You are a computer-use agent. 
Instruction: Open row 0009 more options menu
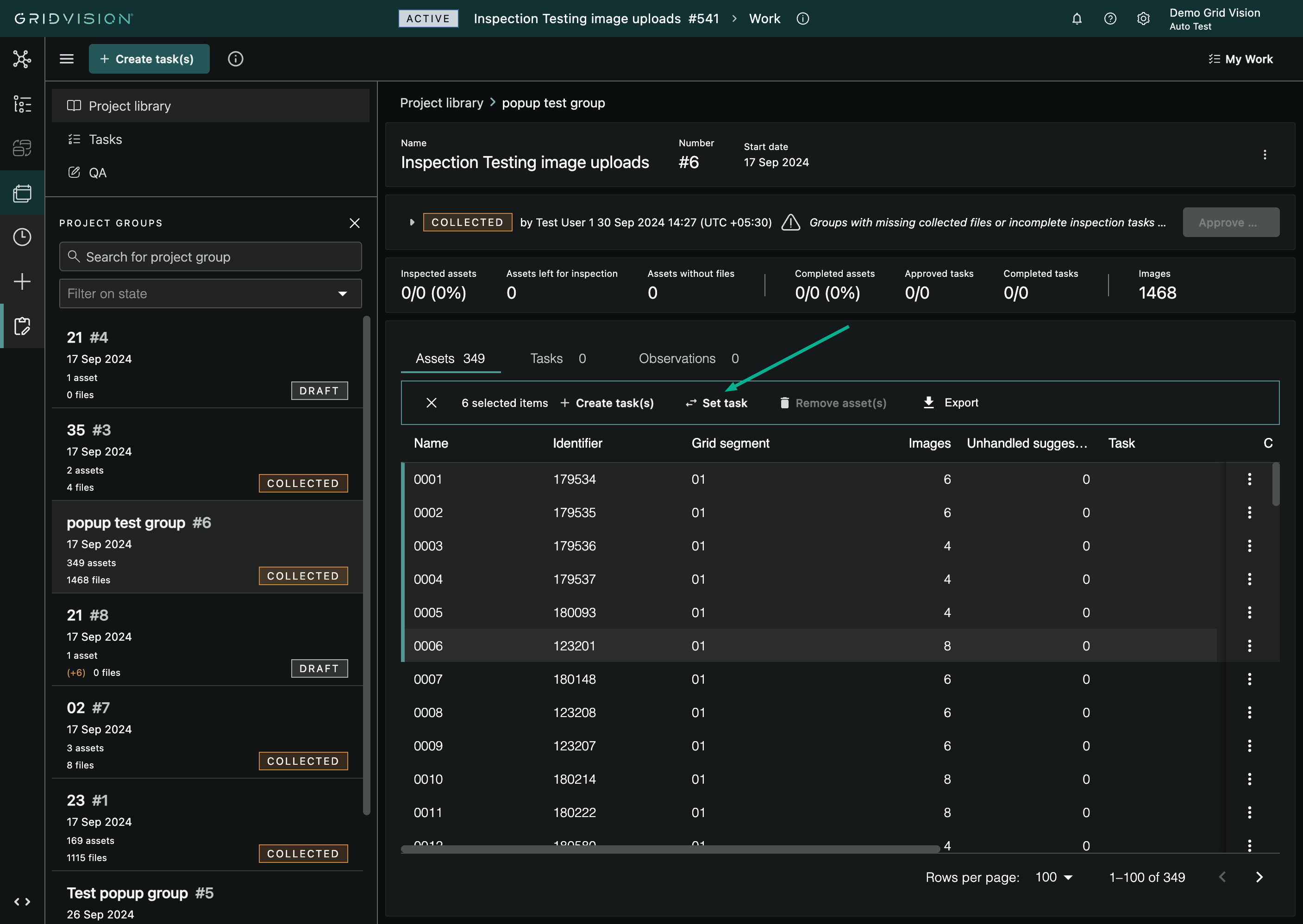(1249, 746)
